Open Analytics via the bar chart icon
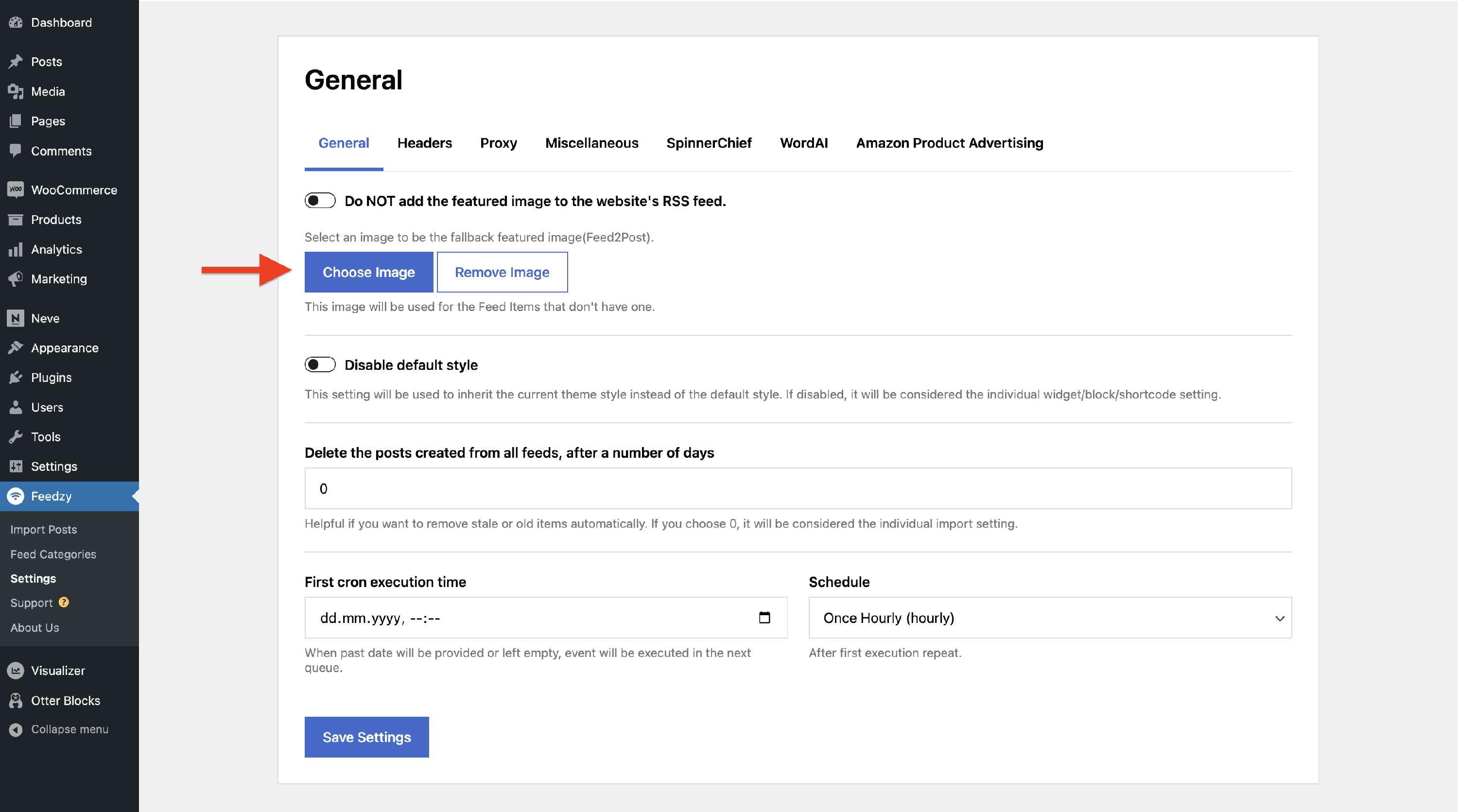 [15, 249]
